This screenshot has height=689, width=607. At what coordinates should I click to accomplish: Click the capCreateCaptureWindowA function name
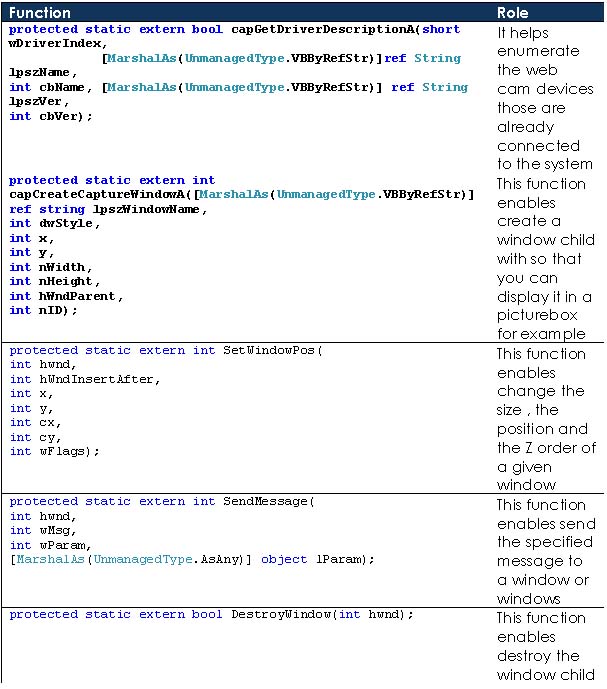(99, 194)
